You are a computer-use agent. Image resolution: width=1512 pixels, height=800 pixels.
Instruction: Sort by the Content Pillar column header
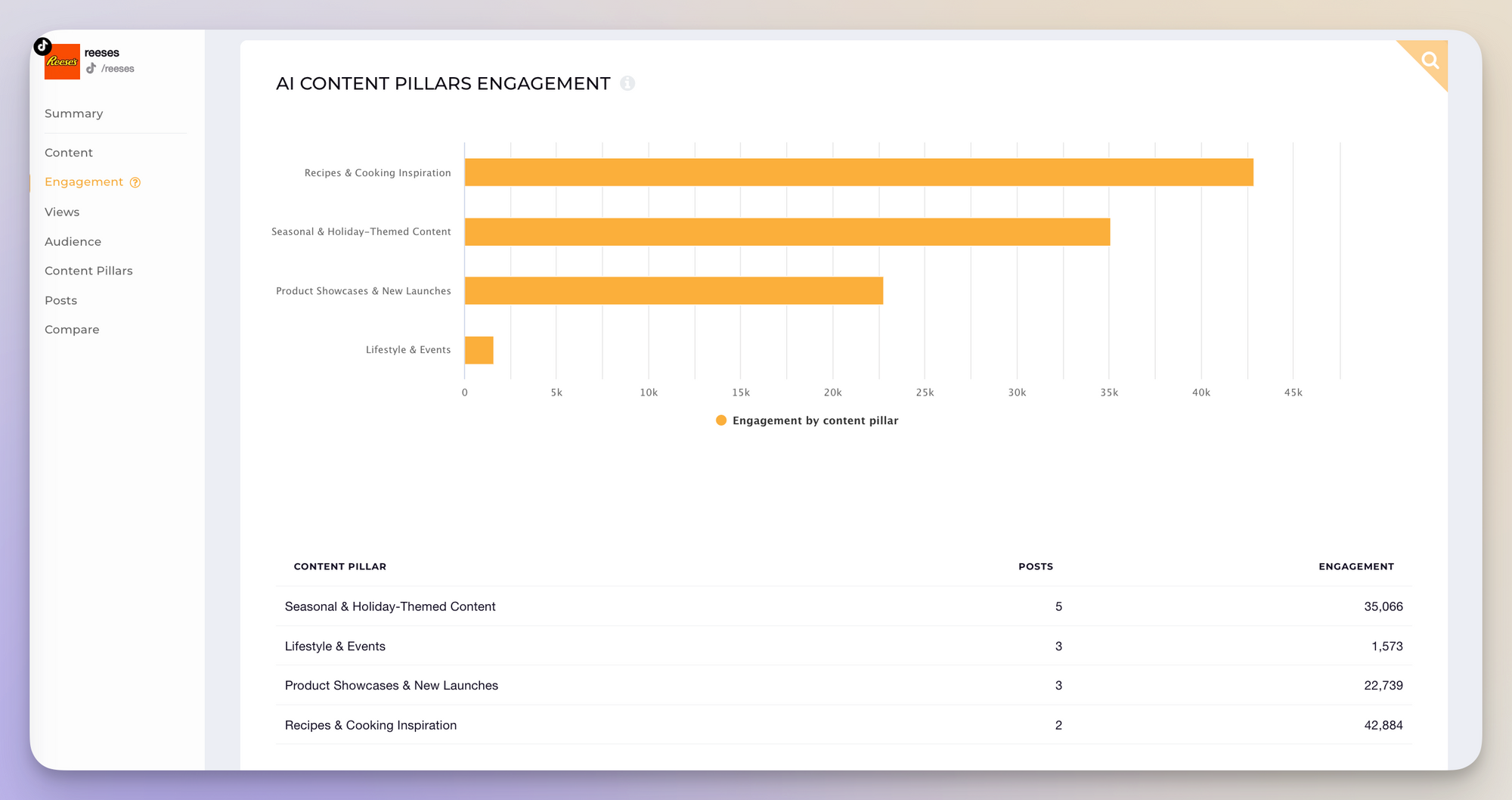(x=340, y=566)
